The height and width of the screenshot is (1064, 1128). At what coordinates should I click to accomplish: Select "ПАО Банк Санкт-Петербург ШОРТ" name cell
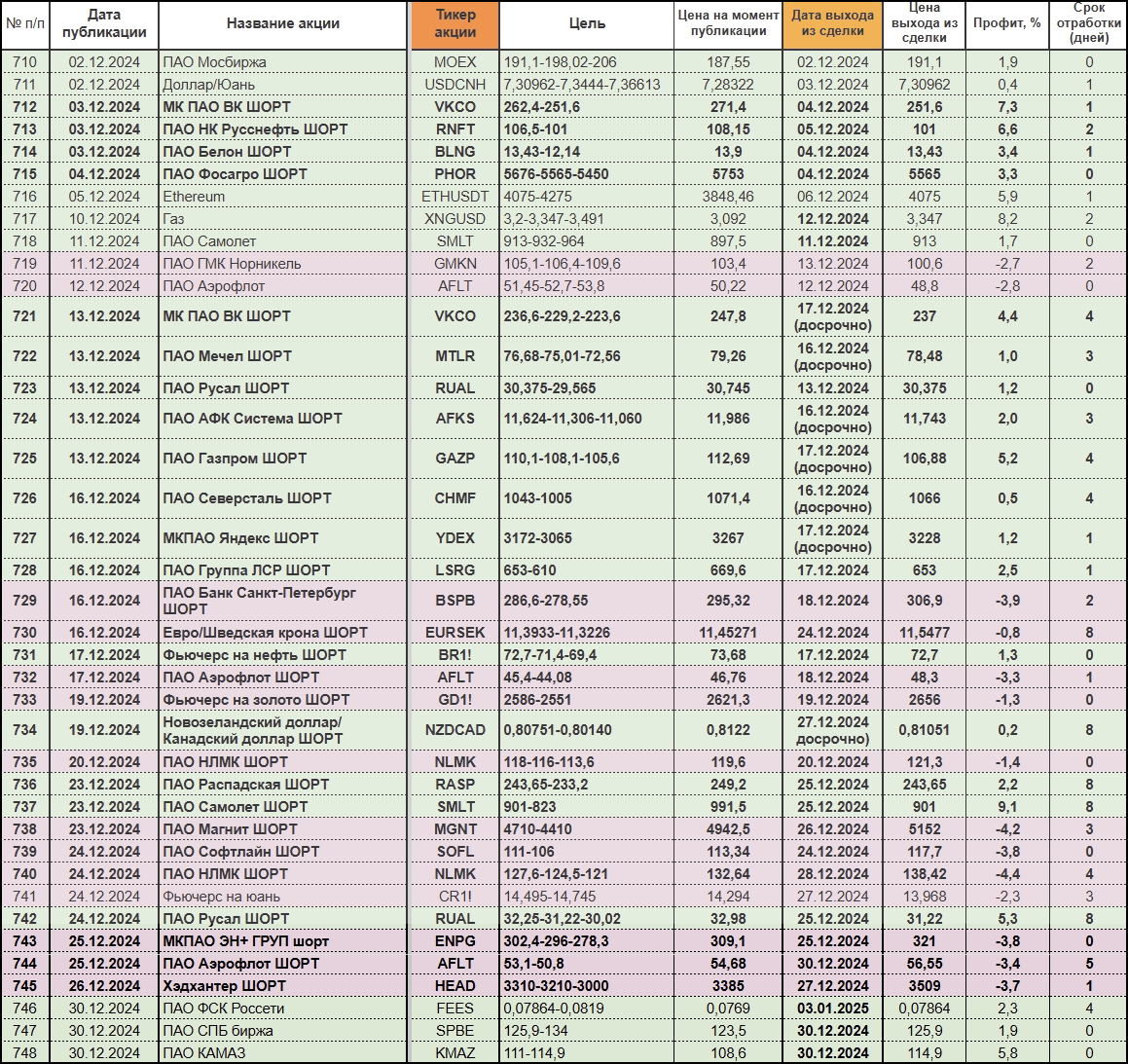click(x=282, y=601)
